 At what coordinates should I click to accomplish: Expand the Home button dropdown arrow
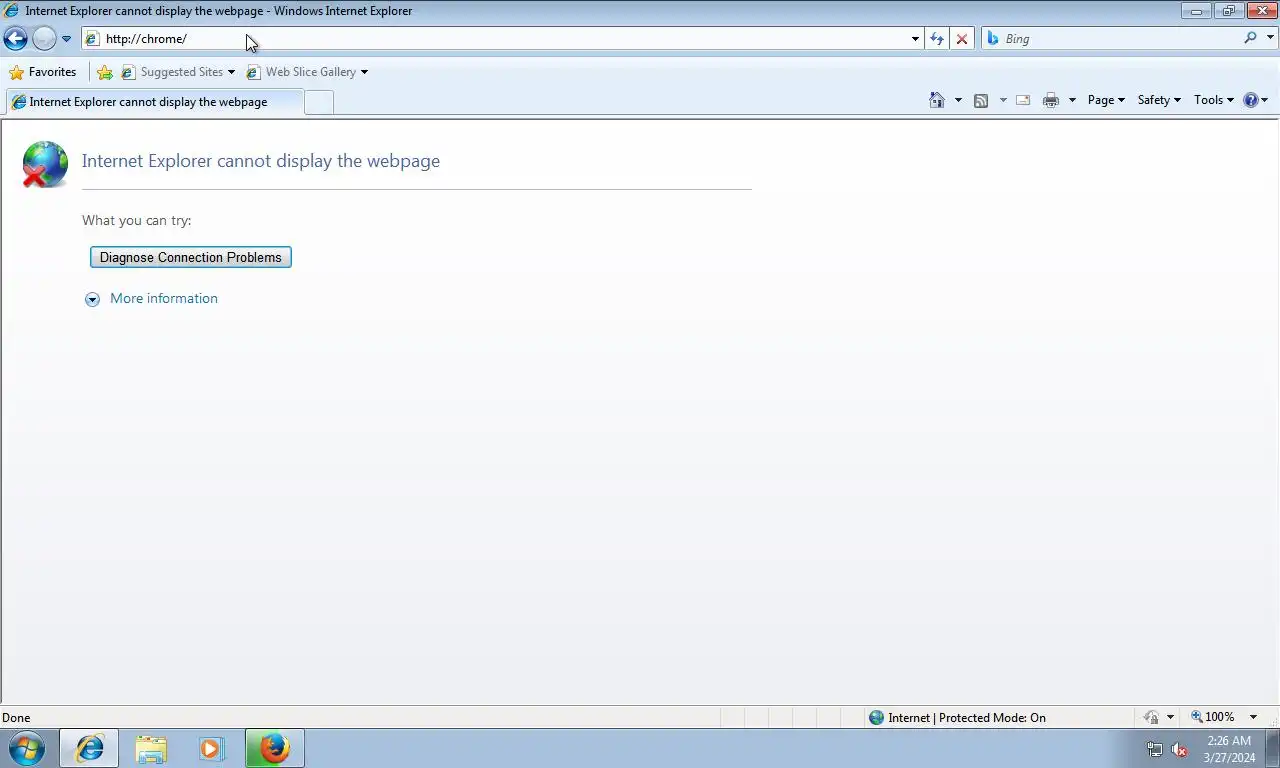pos(958,100)
